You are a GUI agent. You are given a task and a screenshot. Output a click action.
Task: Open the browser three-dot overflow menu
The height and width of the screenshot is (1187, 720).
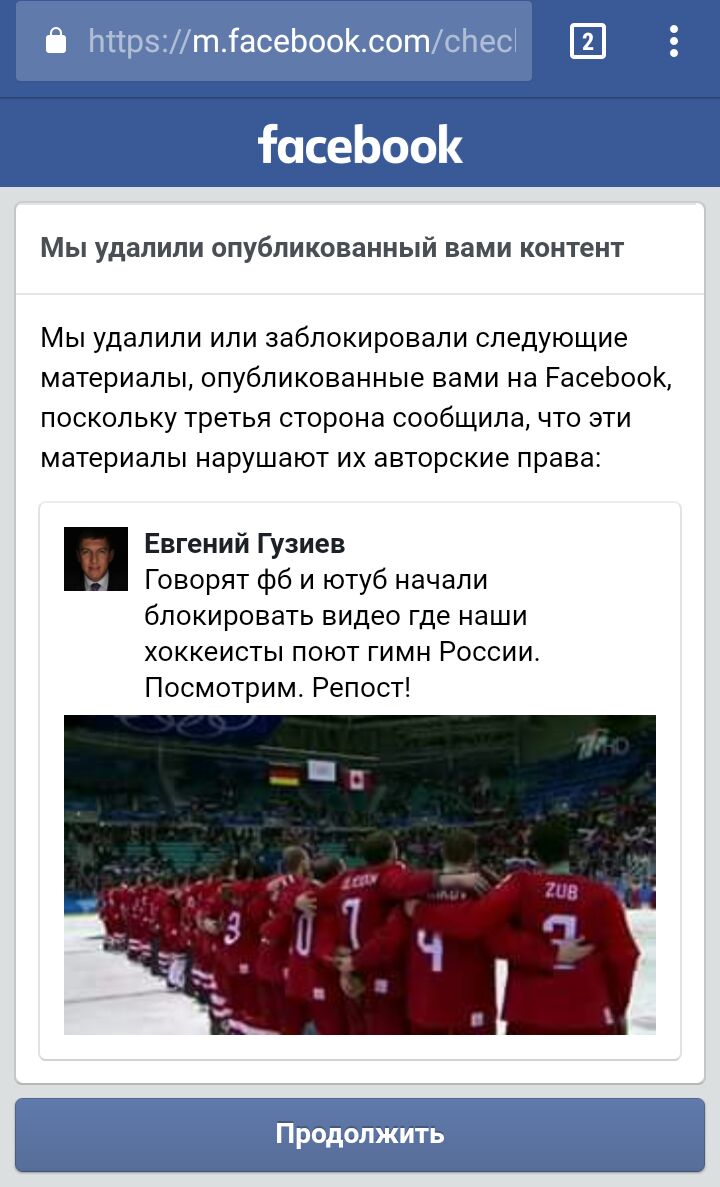[x=674, y=41]
